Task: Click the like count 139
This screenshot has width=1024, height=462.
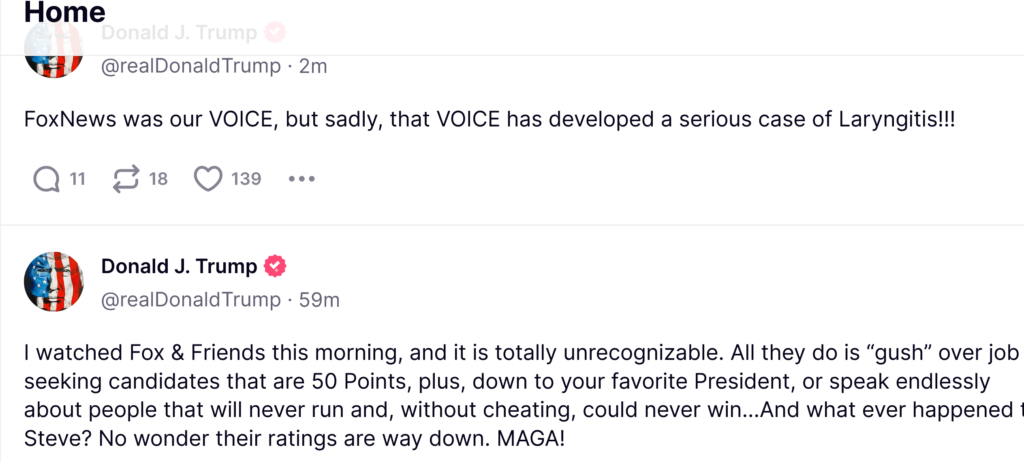Action: coord(246,179)
